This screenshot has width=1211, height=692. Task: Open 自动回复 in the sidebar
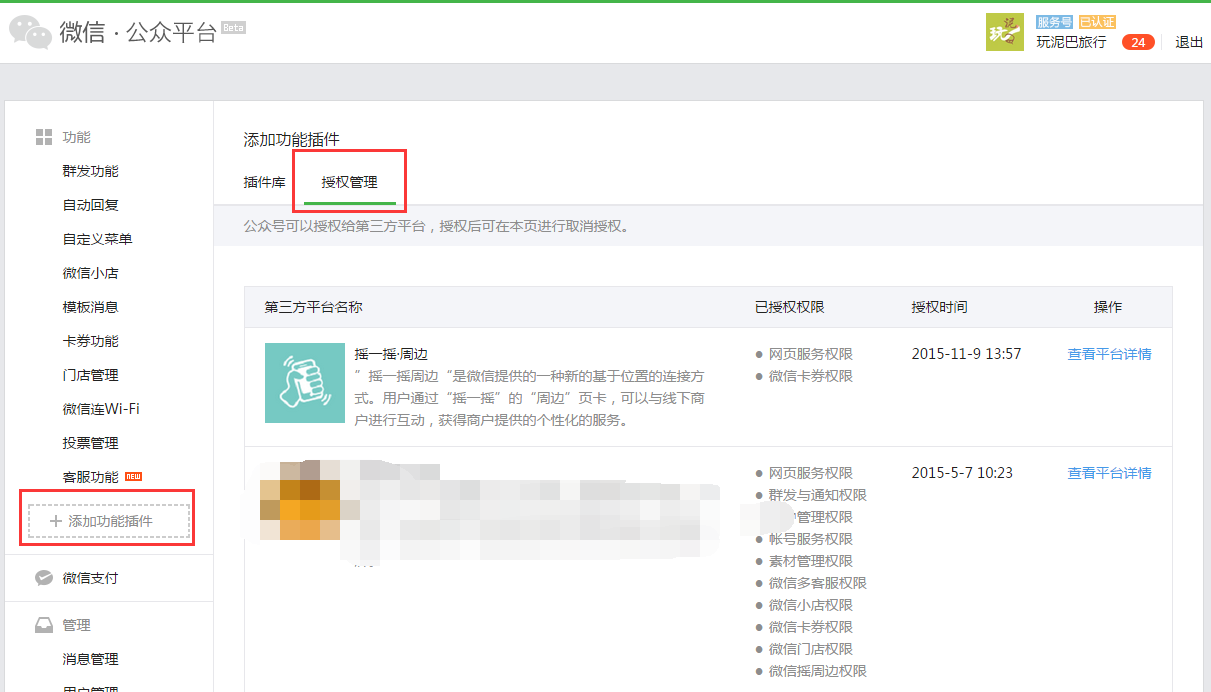pyautogui.click(x=90, y=205)
